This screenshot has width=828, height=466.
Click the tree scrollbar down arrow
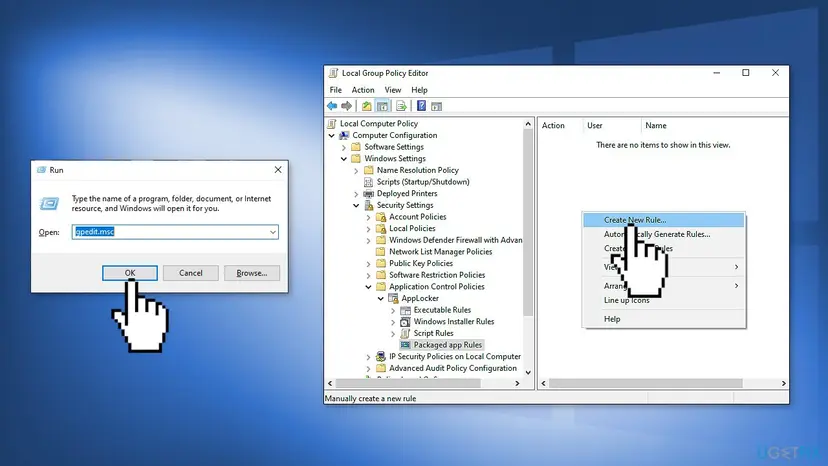tap(528, 372)
